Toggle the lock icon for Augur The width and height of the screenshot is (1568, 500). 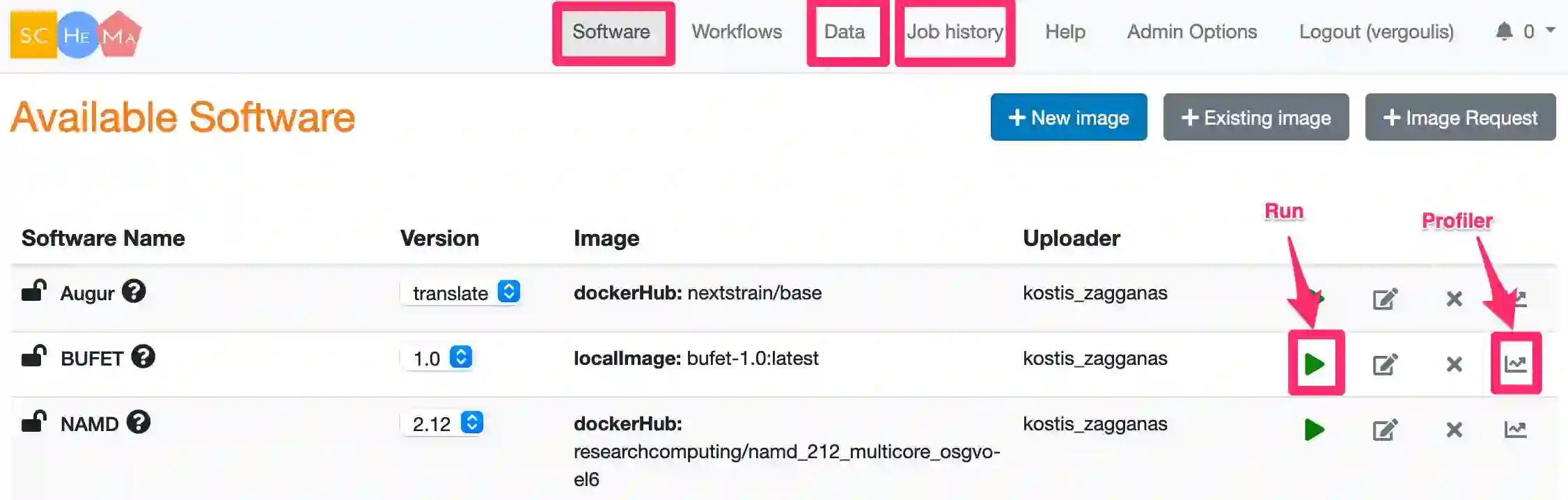33,290
